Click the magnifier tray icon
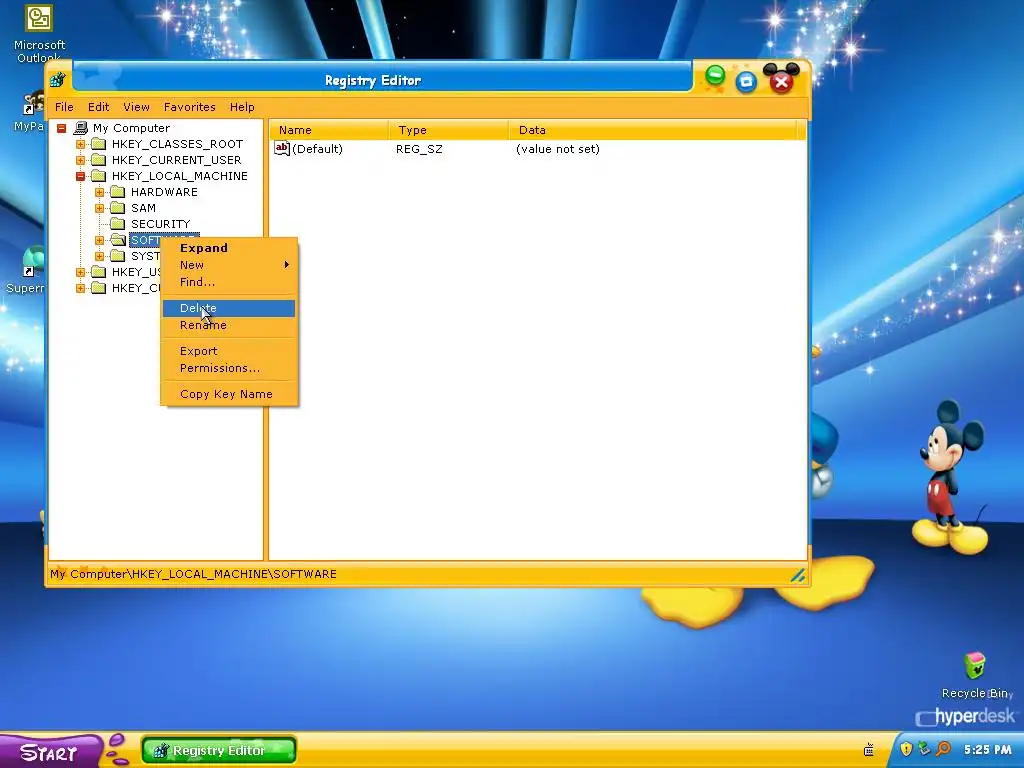 point(943,749)
